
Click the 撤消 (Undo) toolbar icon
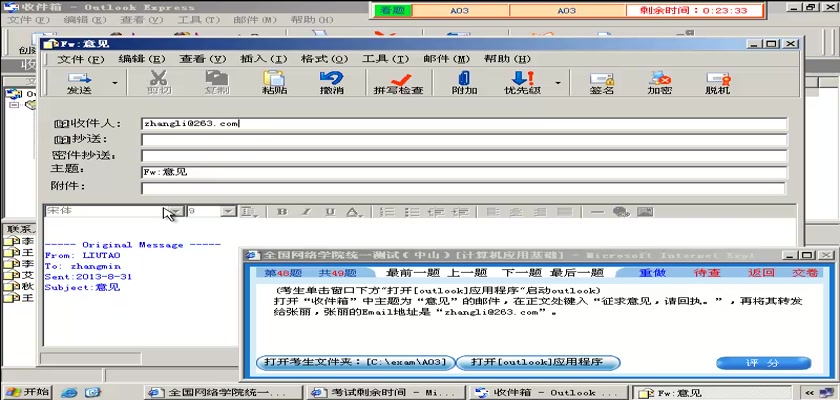click(x=332, y=83)
